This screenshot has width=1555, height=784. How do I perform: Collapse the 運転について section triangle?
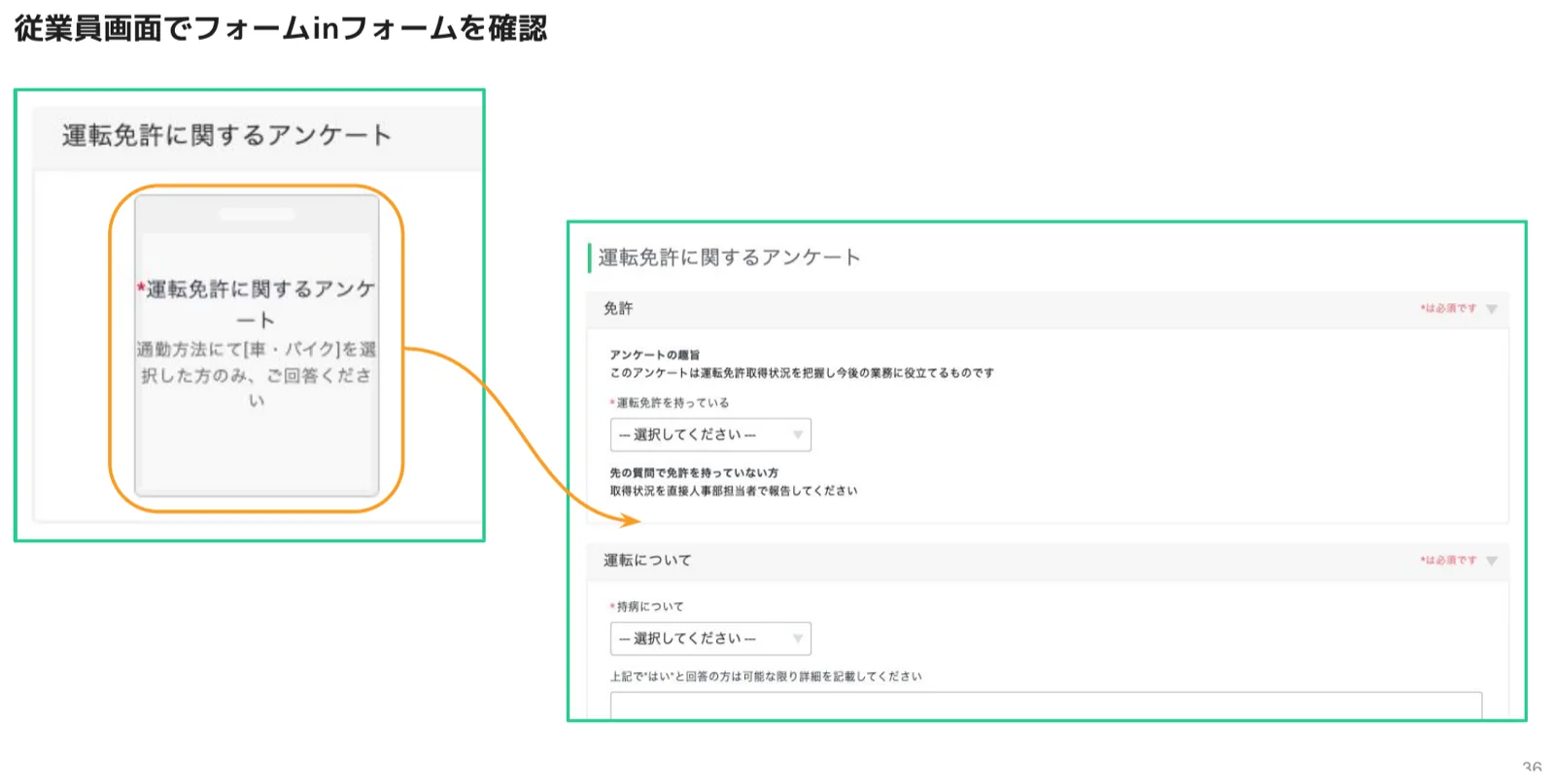(1492, 561)
